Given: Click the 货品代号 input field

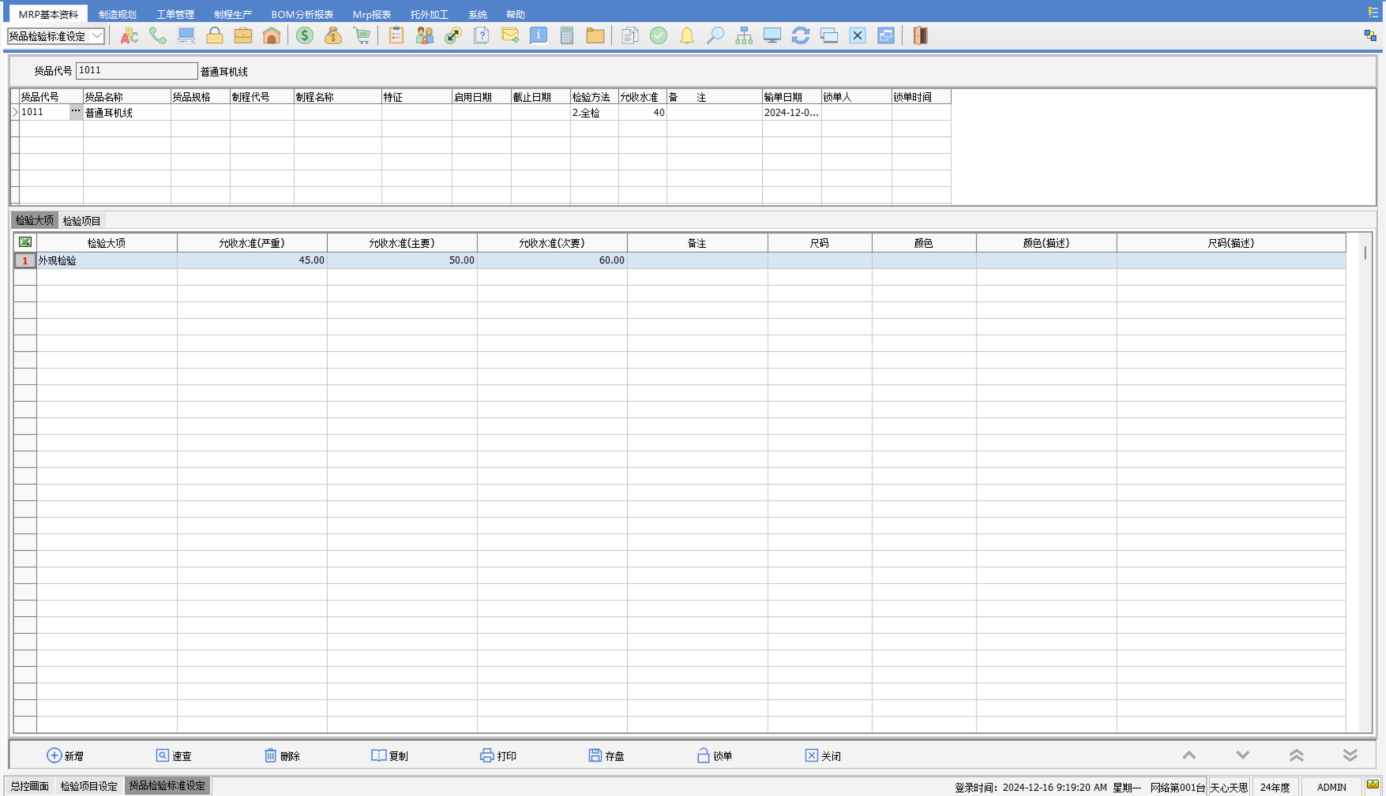Looking at the screenshot, I should coord(136,71).
